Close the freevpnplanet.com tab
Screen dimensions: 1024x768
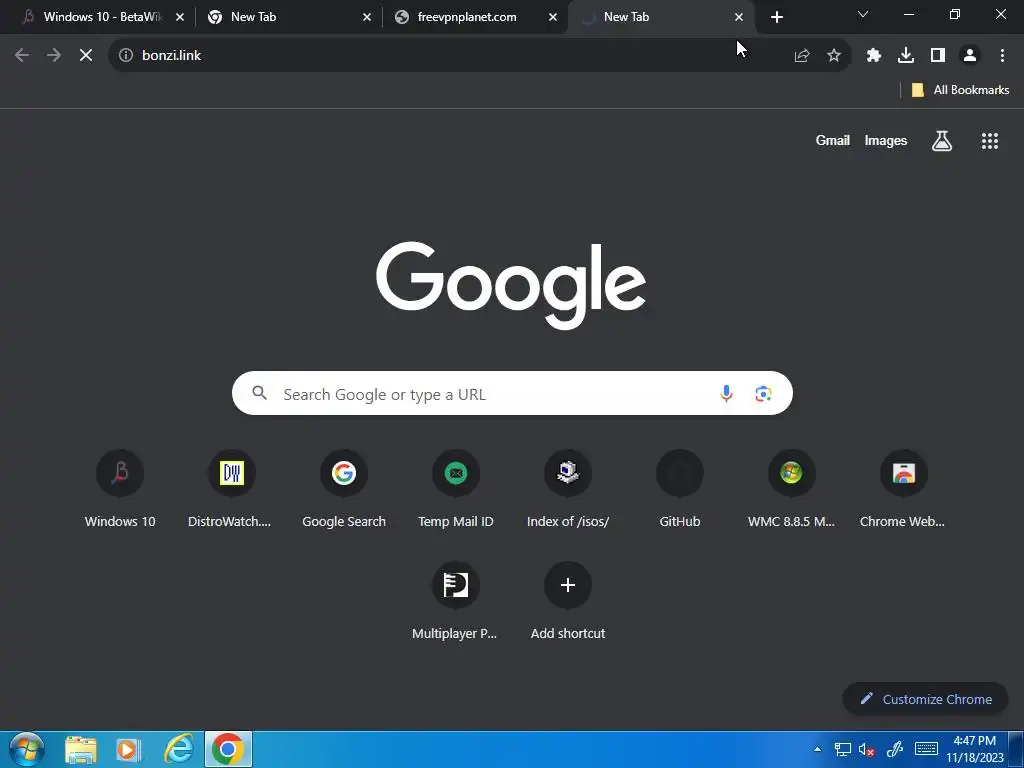coord(552,18)
